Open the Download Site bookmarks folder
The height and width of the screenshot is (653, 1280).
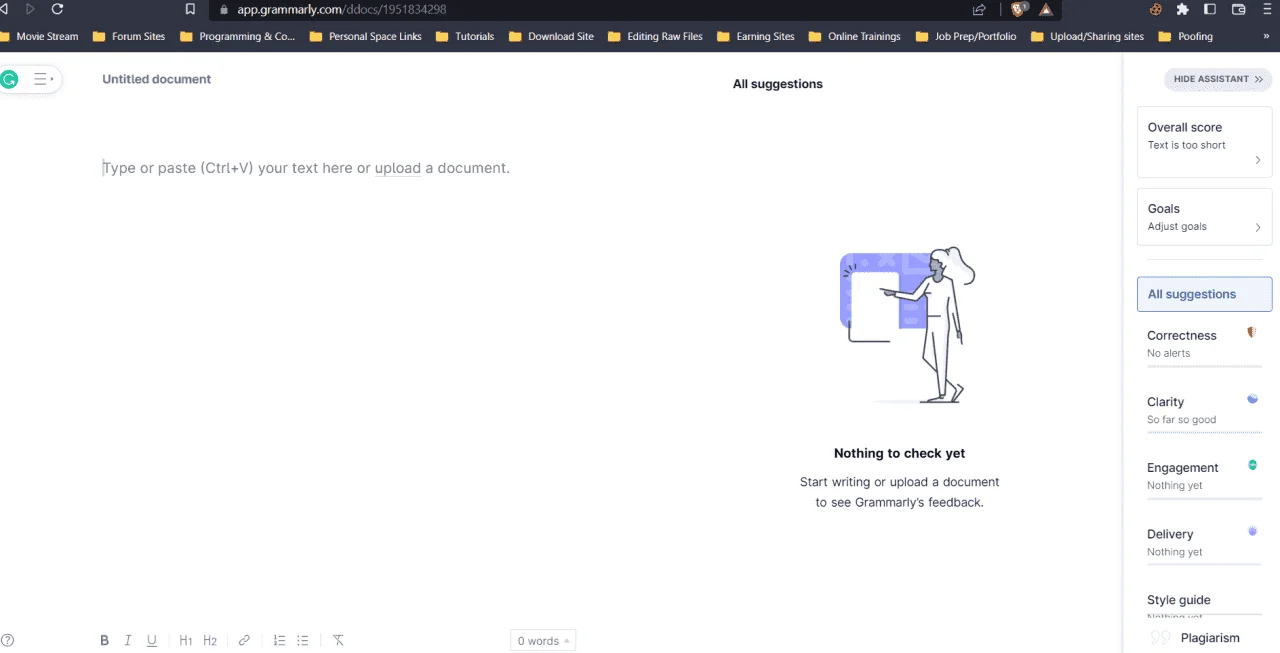(551, 36)
